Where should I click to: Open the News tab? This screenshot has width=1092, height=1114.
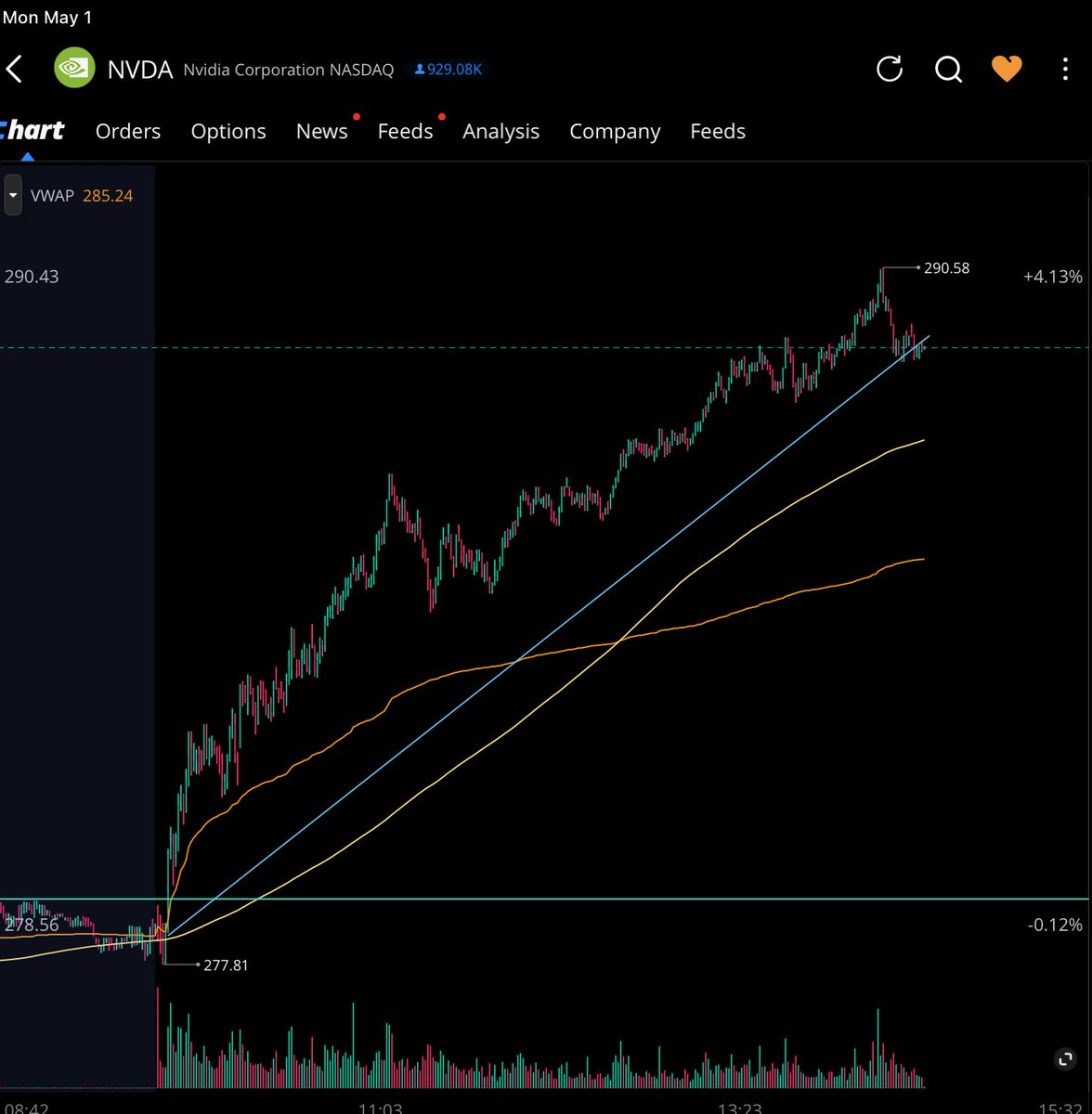pyautogui.click(x=322, y=132)
